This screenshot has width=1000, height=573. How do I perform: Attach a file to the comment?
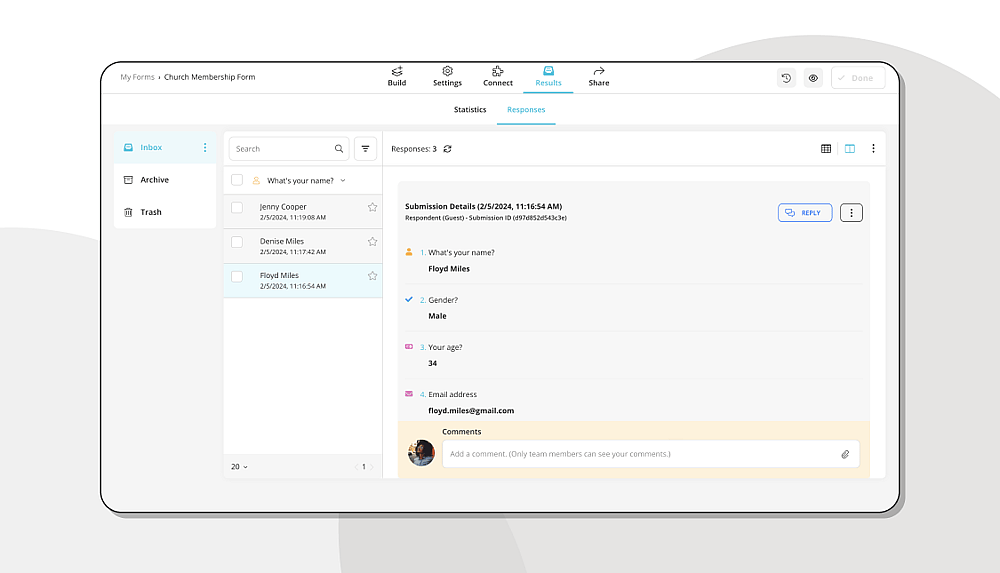[845, 454]
